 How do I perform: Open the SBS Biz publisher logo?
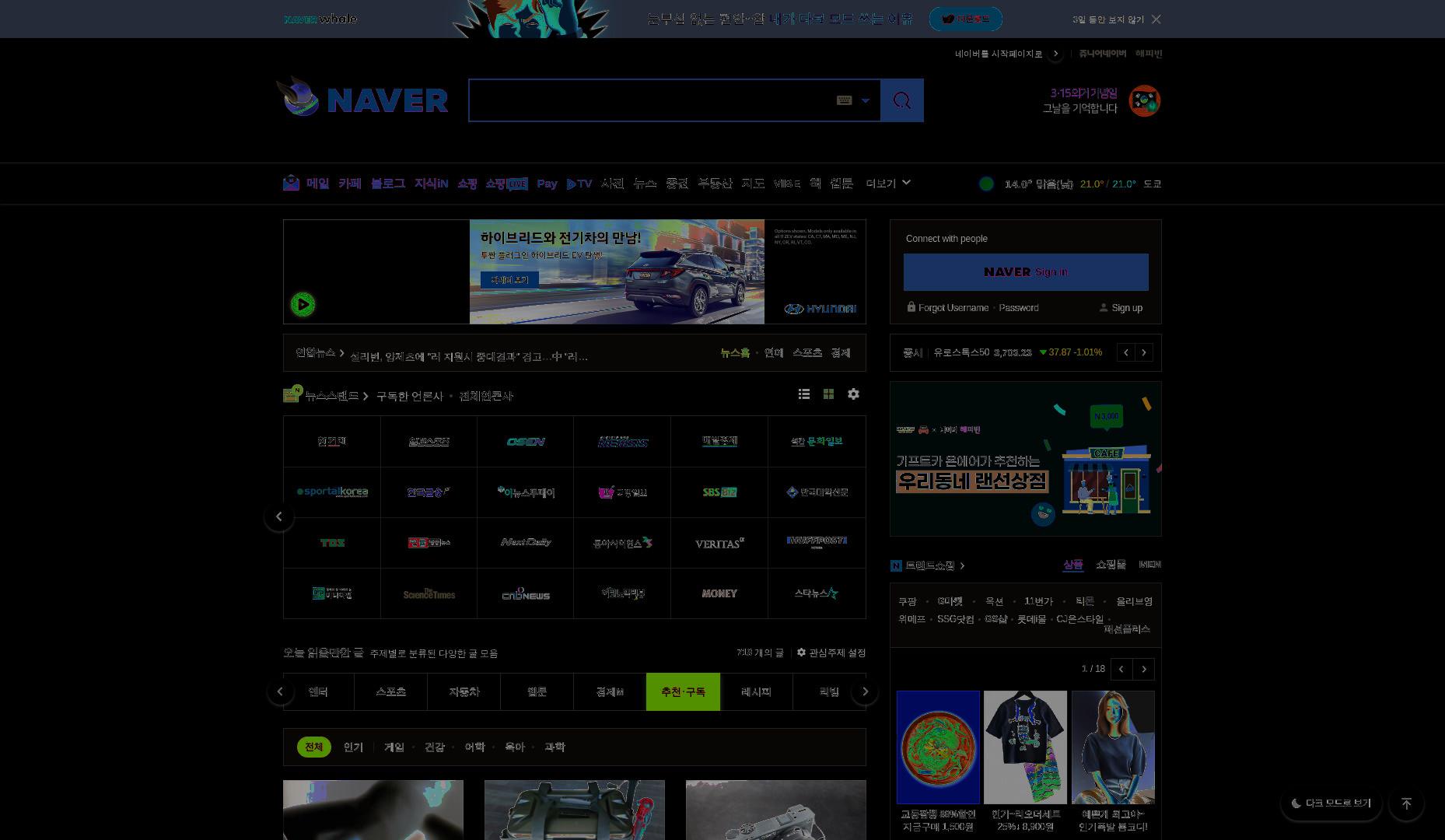click(x=719, y=492)
